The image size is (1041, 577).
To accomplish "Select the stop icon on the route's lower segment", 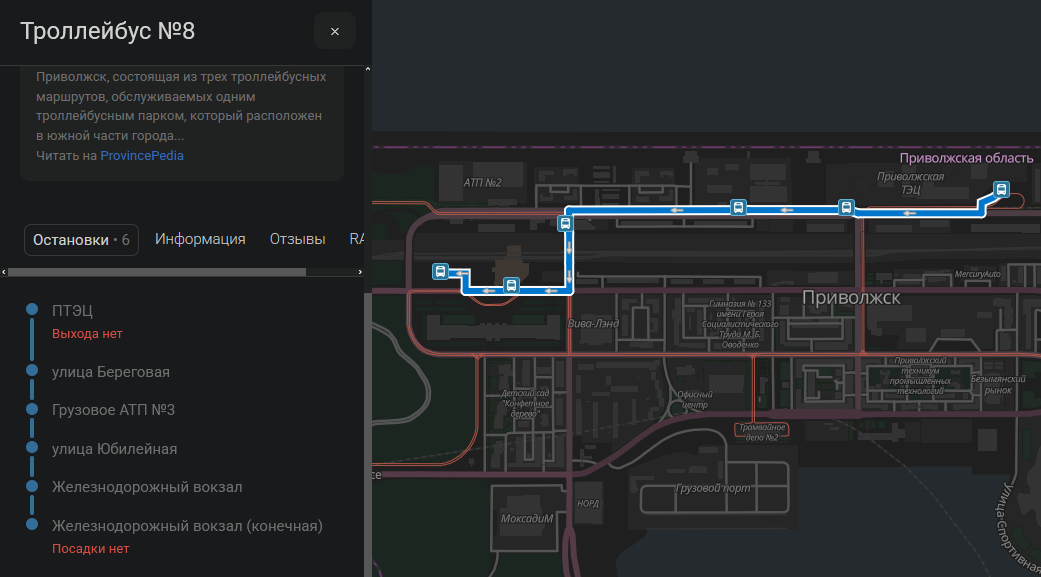I will (x=511, y=285).
